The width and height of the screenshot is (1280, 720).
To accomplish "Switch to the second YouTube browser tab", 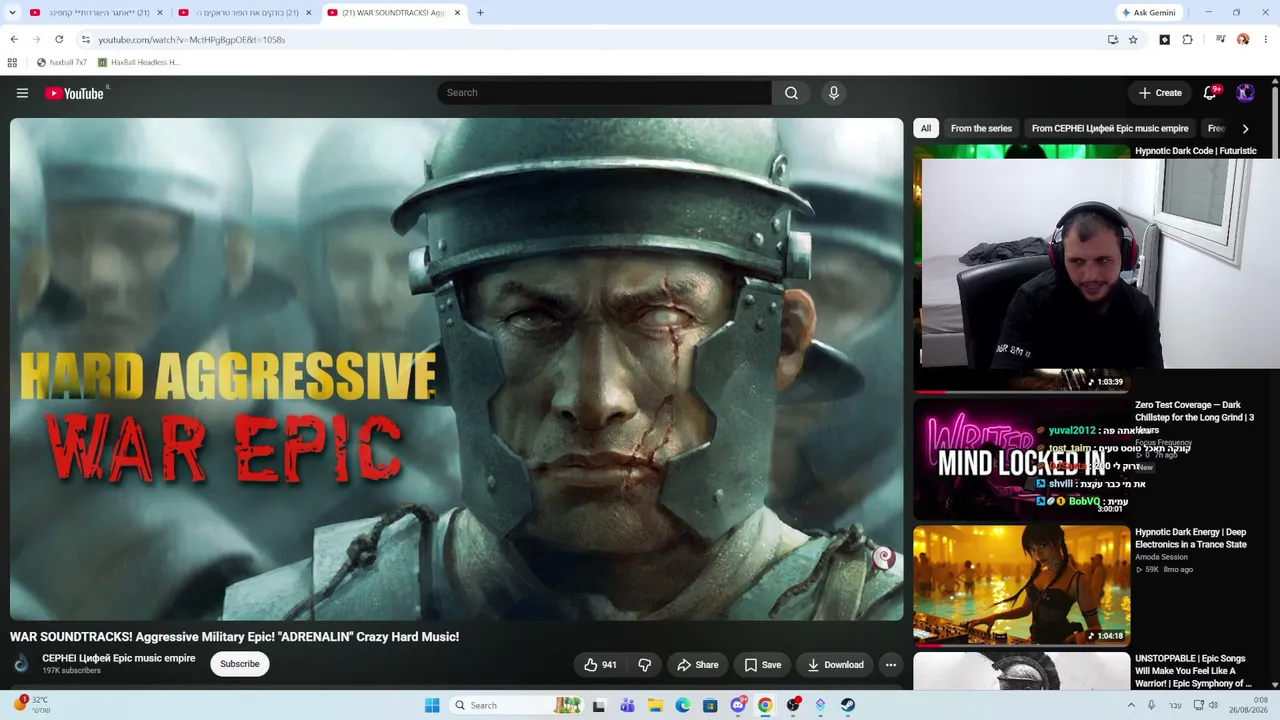I will (x=244, y=13).
